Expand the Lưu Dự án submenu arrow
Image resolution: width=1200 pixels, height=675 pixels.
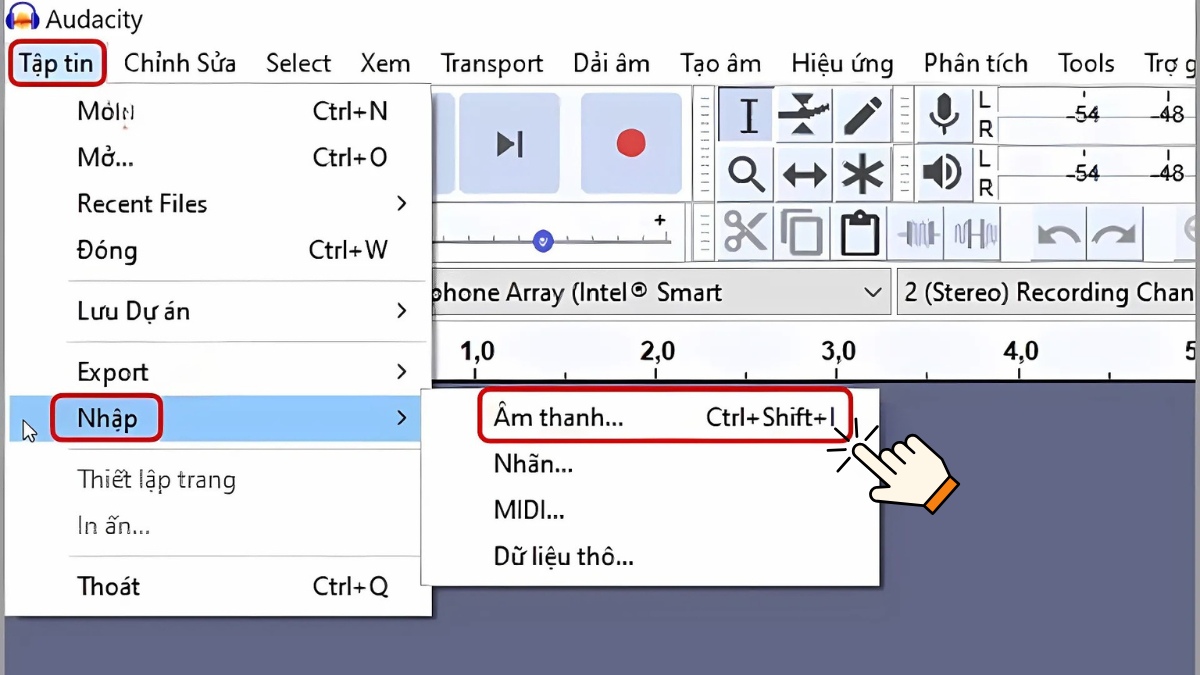point(402,311)
